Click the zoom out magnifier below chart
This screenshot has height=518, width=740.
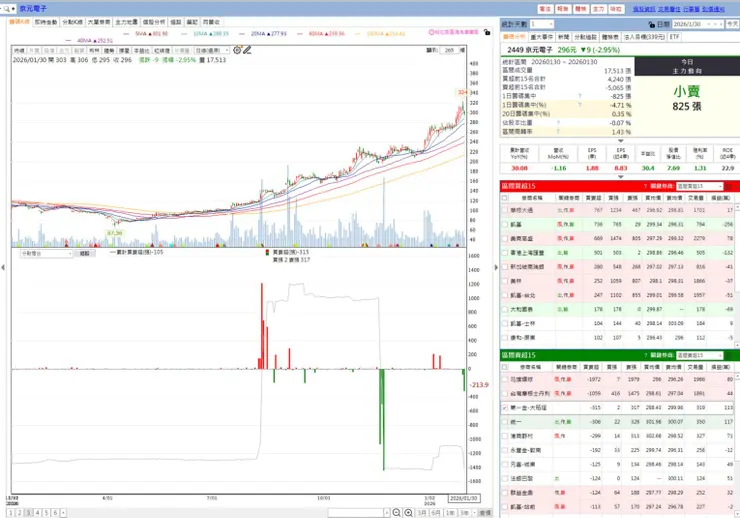(x=397, y=512)
